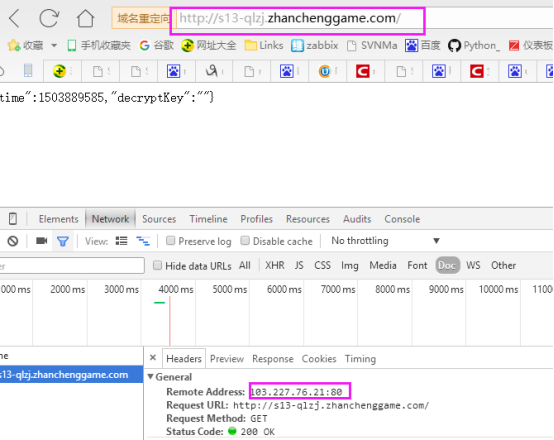Reload the page with the refresh icon
The image size is (554, 440).
pos(49,18)
